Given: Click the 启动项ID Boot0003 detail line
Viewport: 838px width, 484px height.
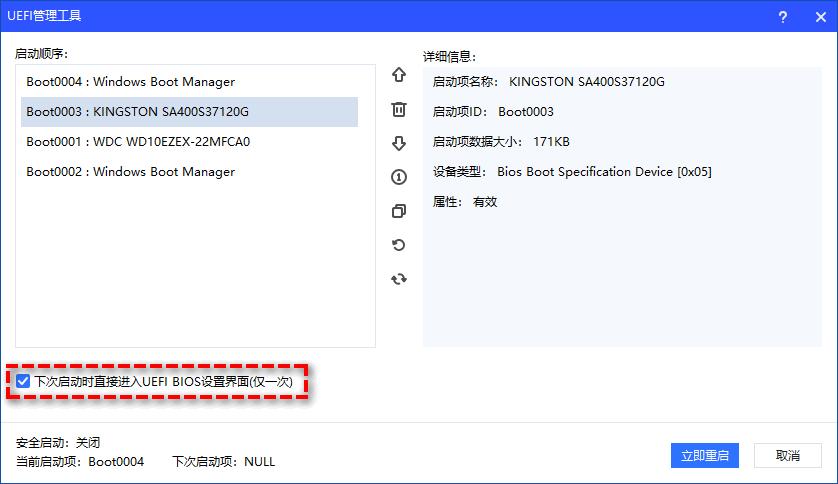Looking at the screenshot, I should [x=493, y=112].
